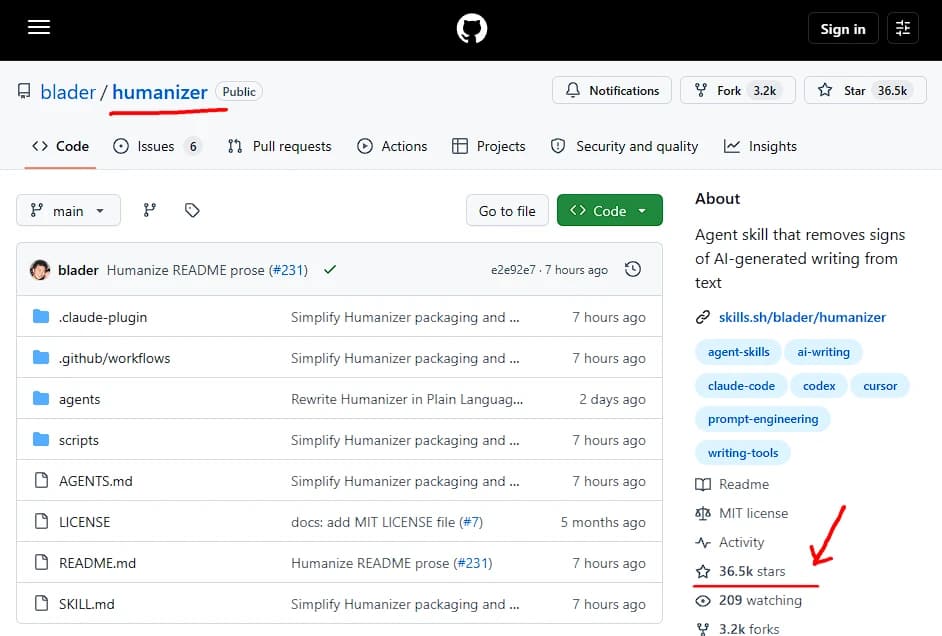Click blader's avatar in latest commit
The width and height of the screenshot is (942, 636).
[40, 270]
